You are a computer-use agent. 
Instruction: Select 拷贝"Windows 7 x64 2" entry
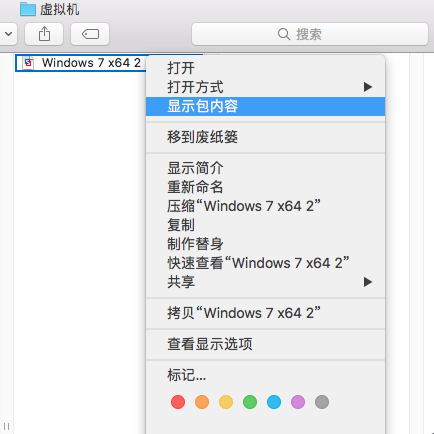[265, 313]
